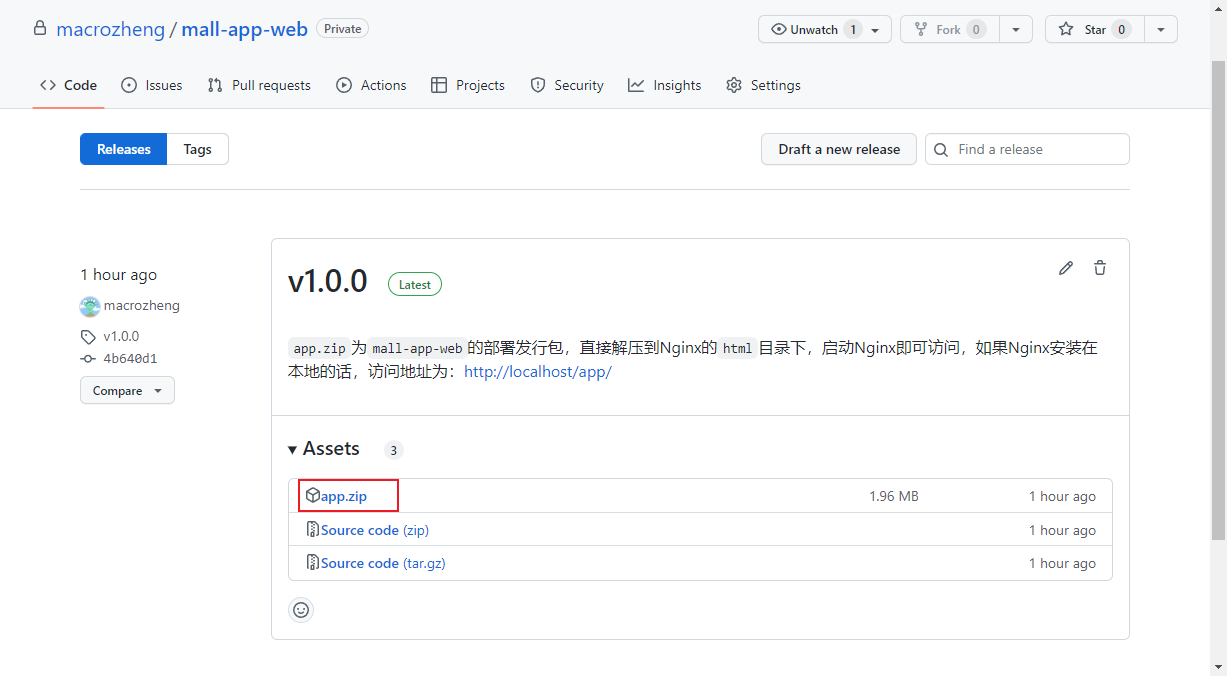1227x676 pixels.
Task: Open the Star lists dropdown arrow
Action: click(1161, 30)
